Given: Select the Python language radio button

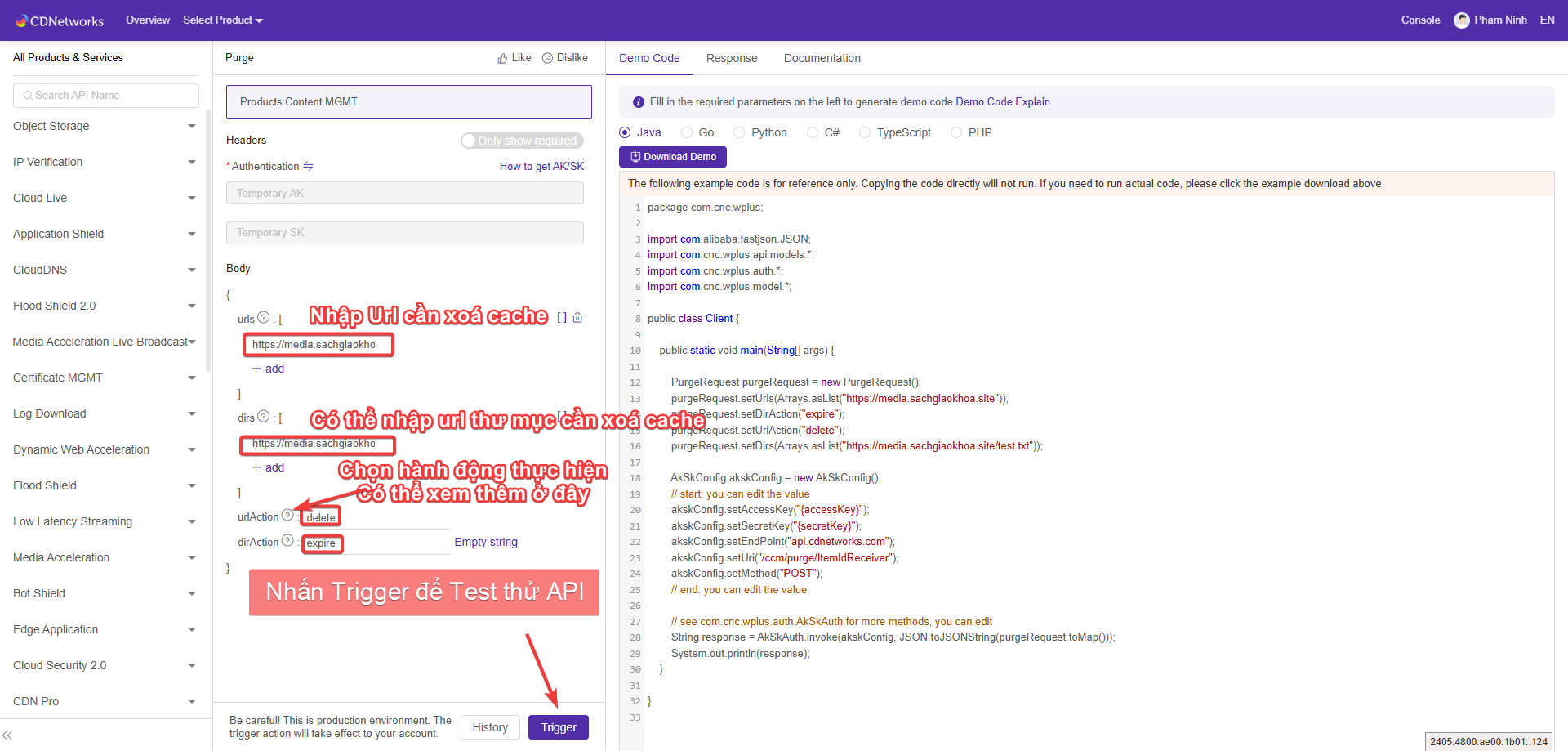Looking at the screenshot, I should click(x=739, y=132).
